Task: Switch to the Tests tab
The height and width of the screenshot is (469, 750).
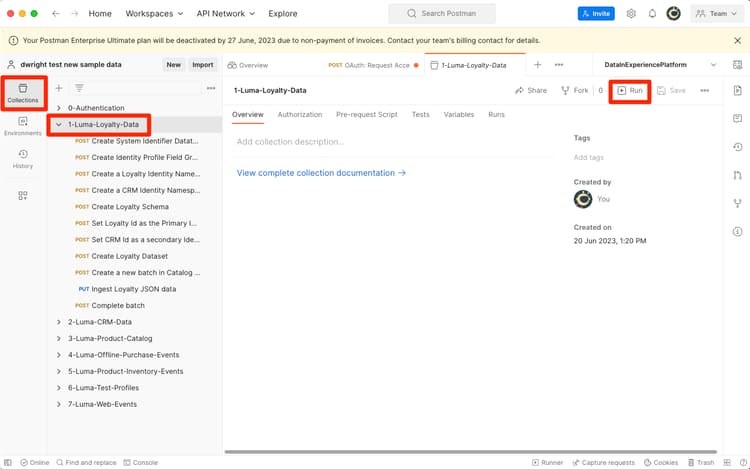Action: [x=420, y=115]
